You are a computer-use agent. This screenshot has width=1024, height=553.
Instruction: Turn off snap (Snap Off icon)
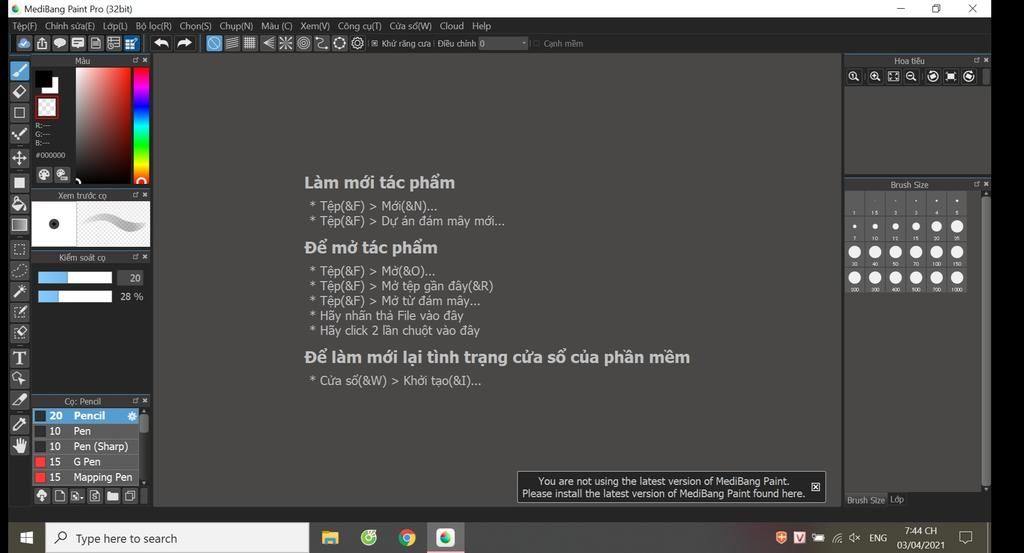coord(214,43)
